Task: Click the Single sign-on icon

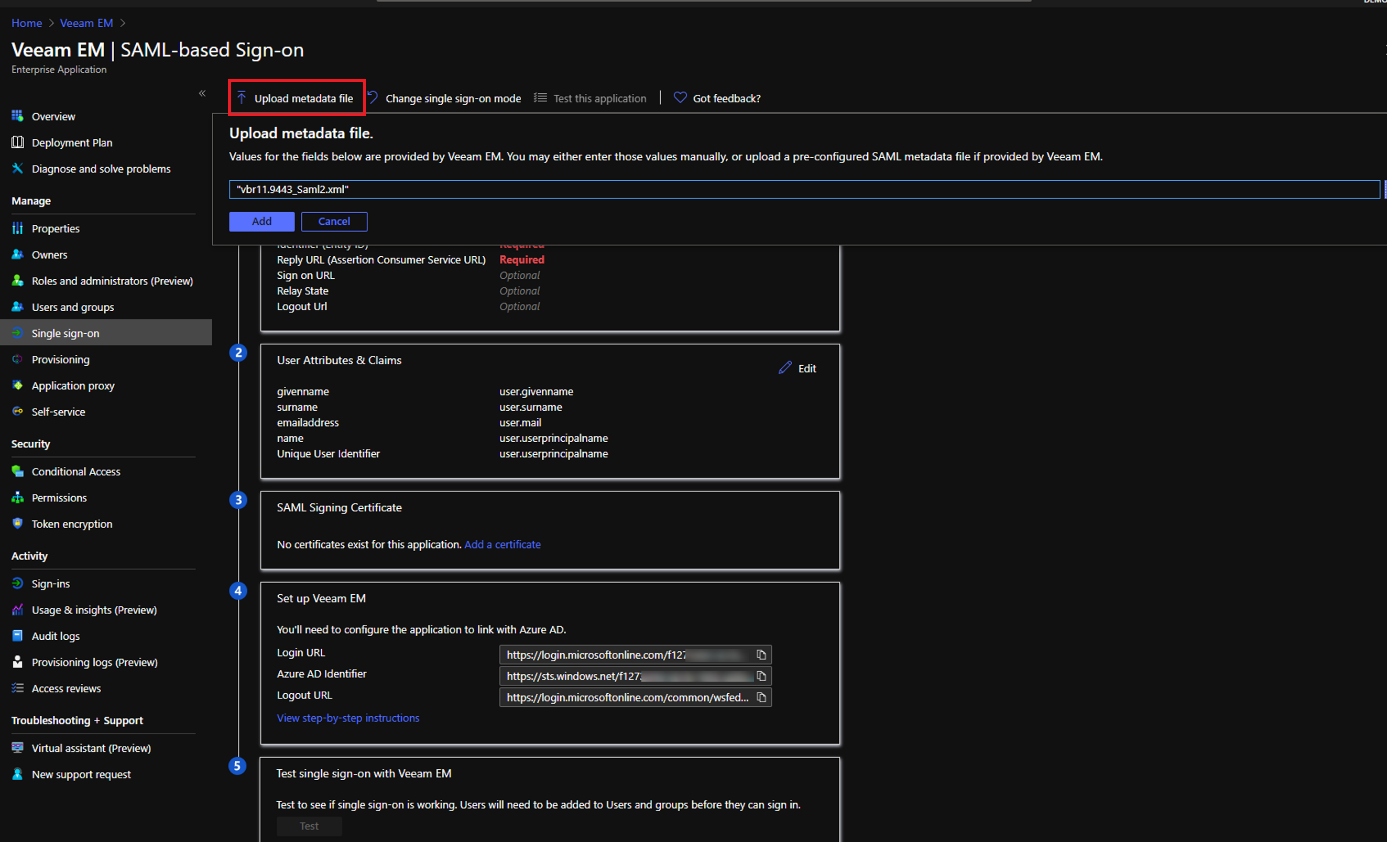Action: [17, 333]
